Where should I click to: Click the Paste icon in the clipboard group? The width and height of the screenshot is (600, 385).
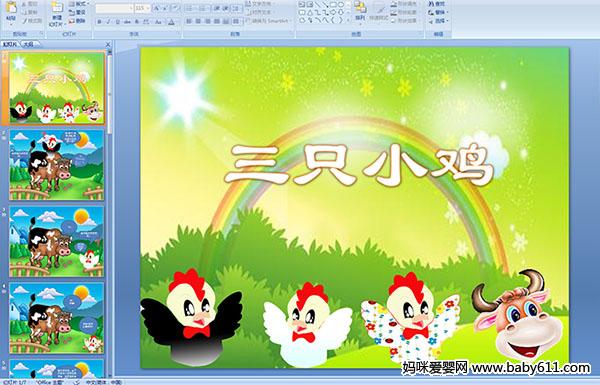point(11,10)
